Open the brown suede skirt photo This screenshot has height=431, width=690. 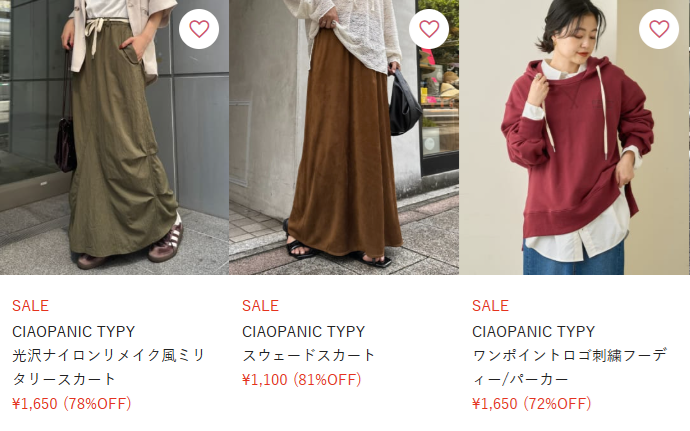[x=344, y=137]
